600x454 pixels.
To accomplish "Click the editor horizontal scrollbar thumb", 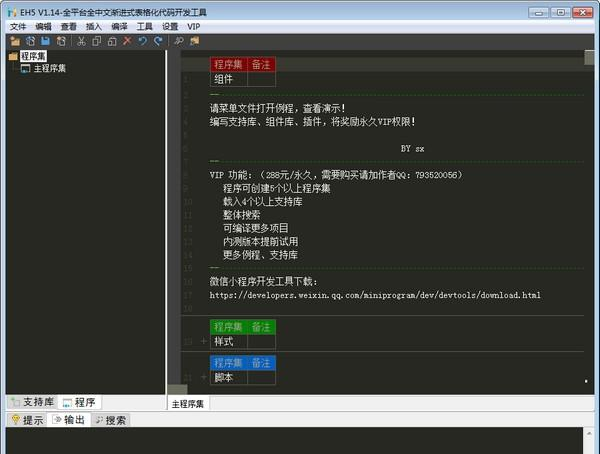I will pyautogui.click(x=178, y=389).
